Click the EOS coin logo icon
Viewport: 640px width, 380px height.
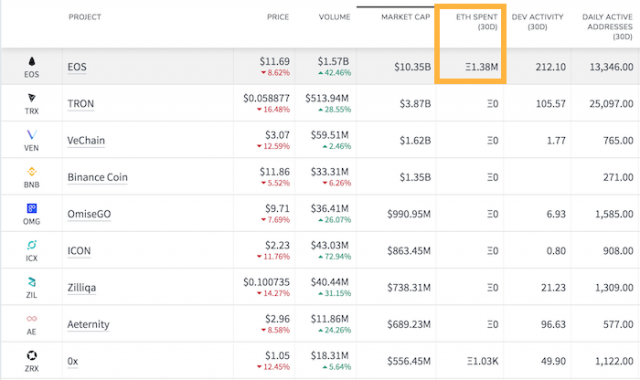click(32, 61)
